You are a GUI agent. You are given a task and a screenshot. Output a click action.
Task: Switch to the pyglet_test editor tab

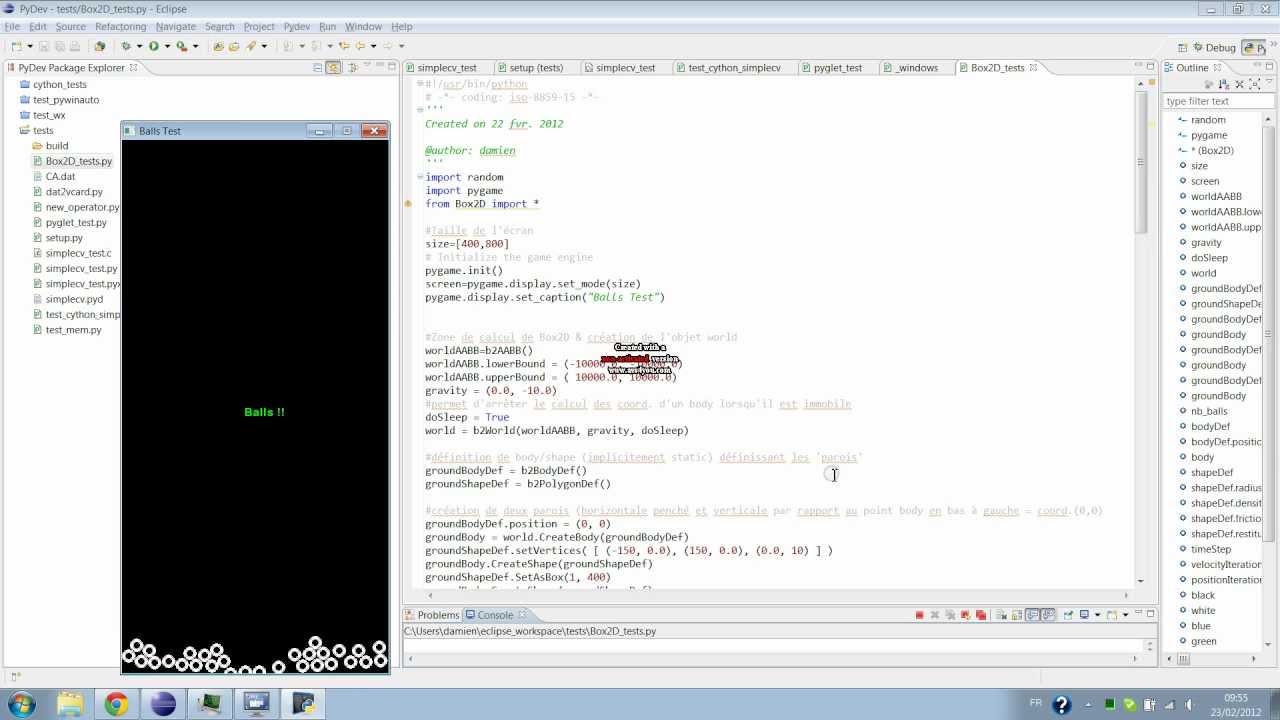[x=830, y=68]
